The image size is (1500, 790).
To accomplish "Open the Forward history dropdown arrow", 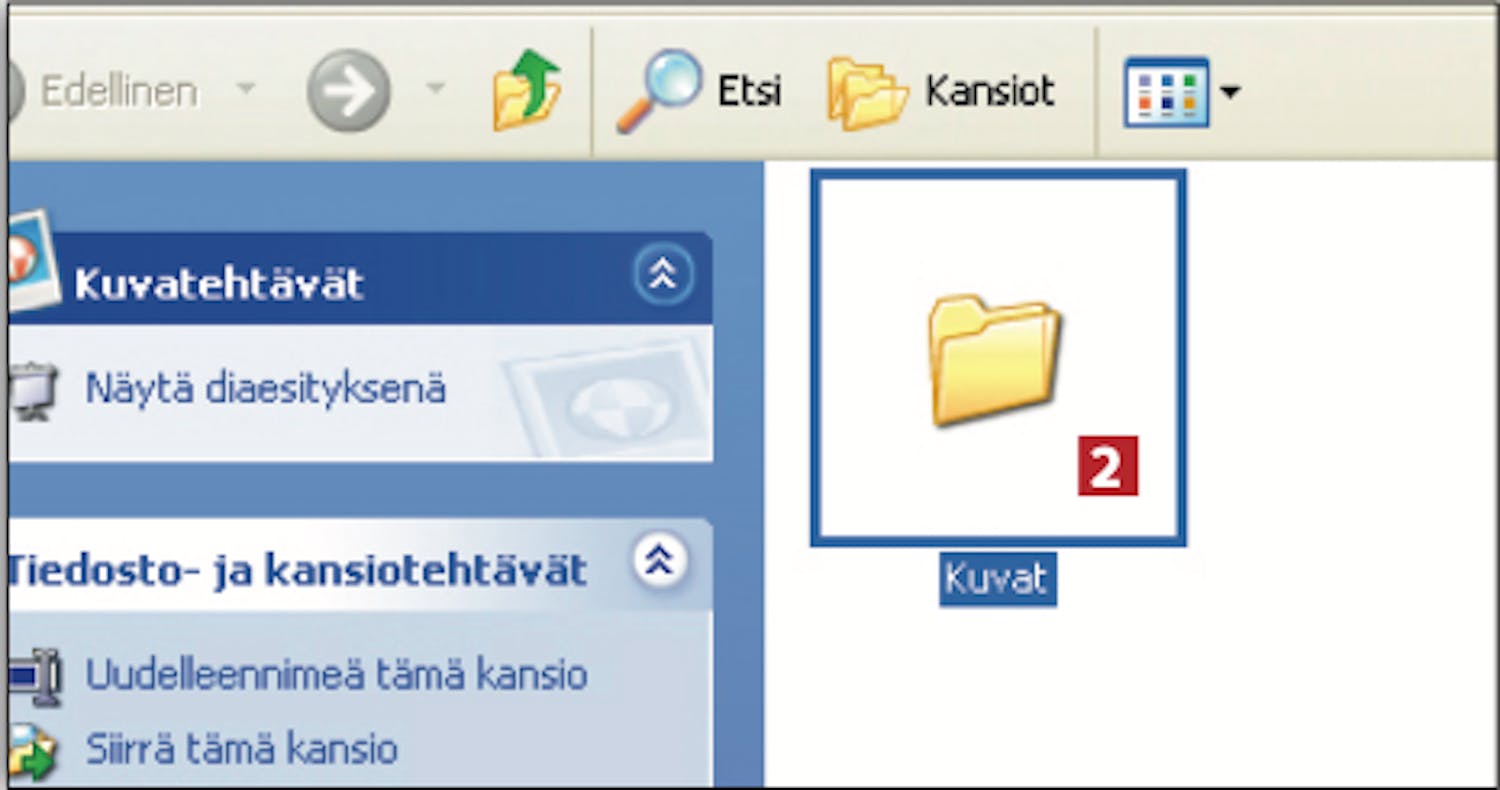I will point(435,90).
